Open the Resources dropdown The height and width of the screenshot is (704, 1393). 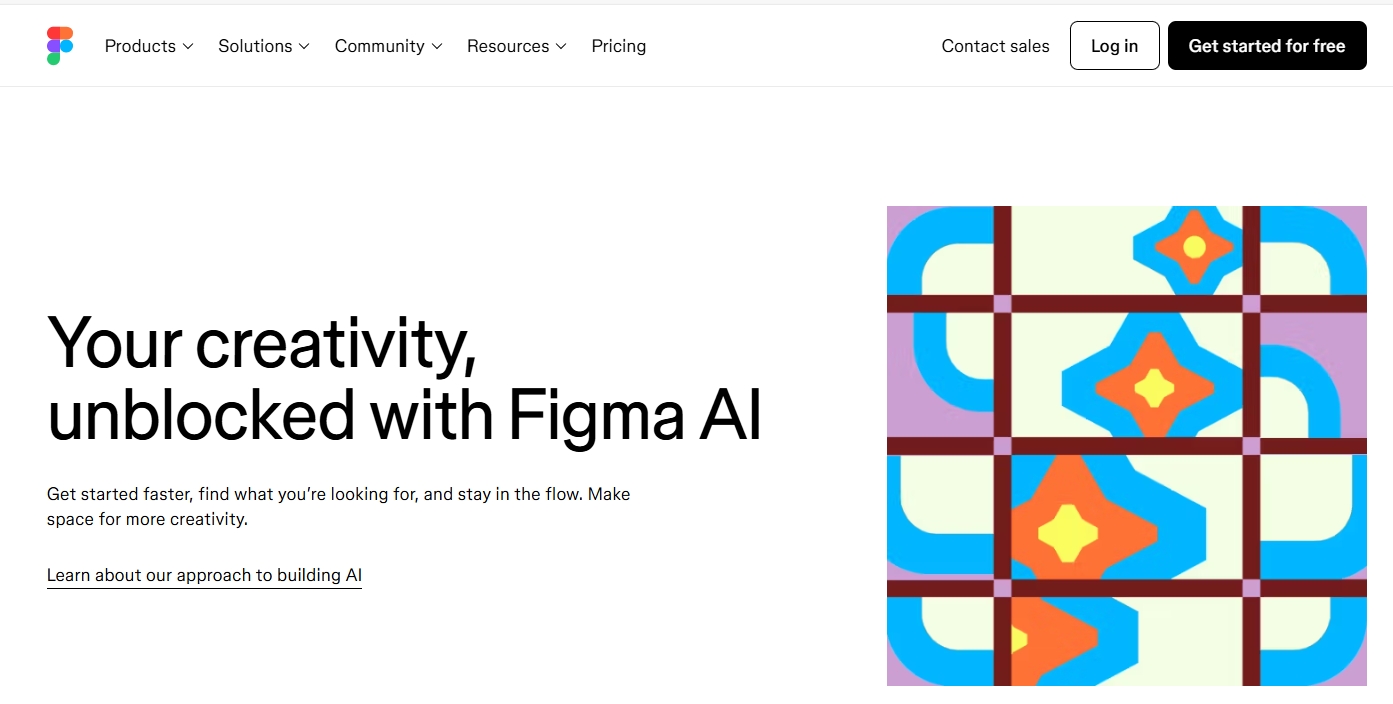[517, 46]
